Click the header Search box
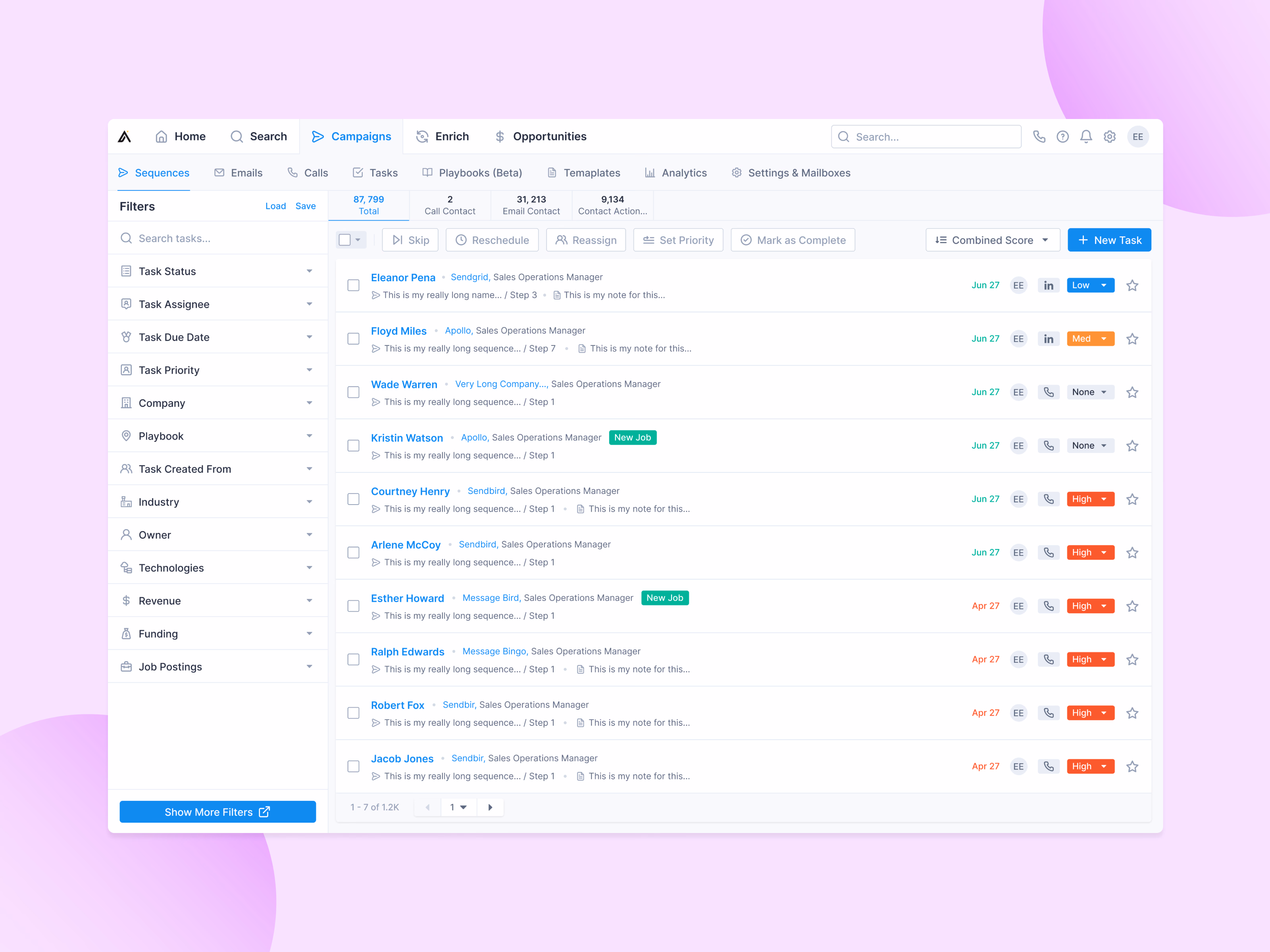The image size is (1270, 952). coord(926,136)
